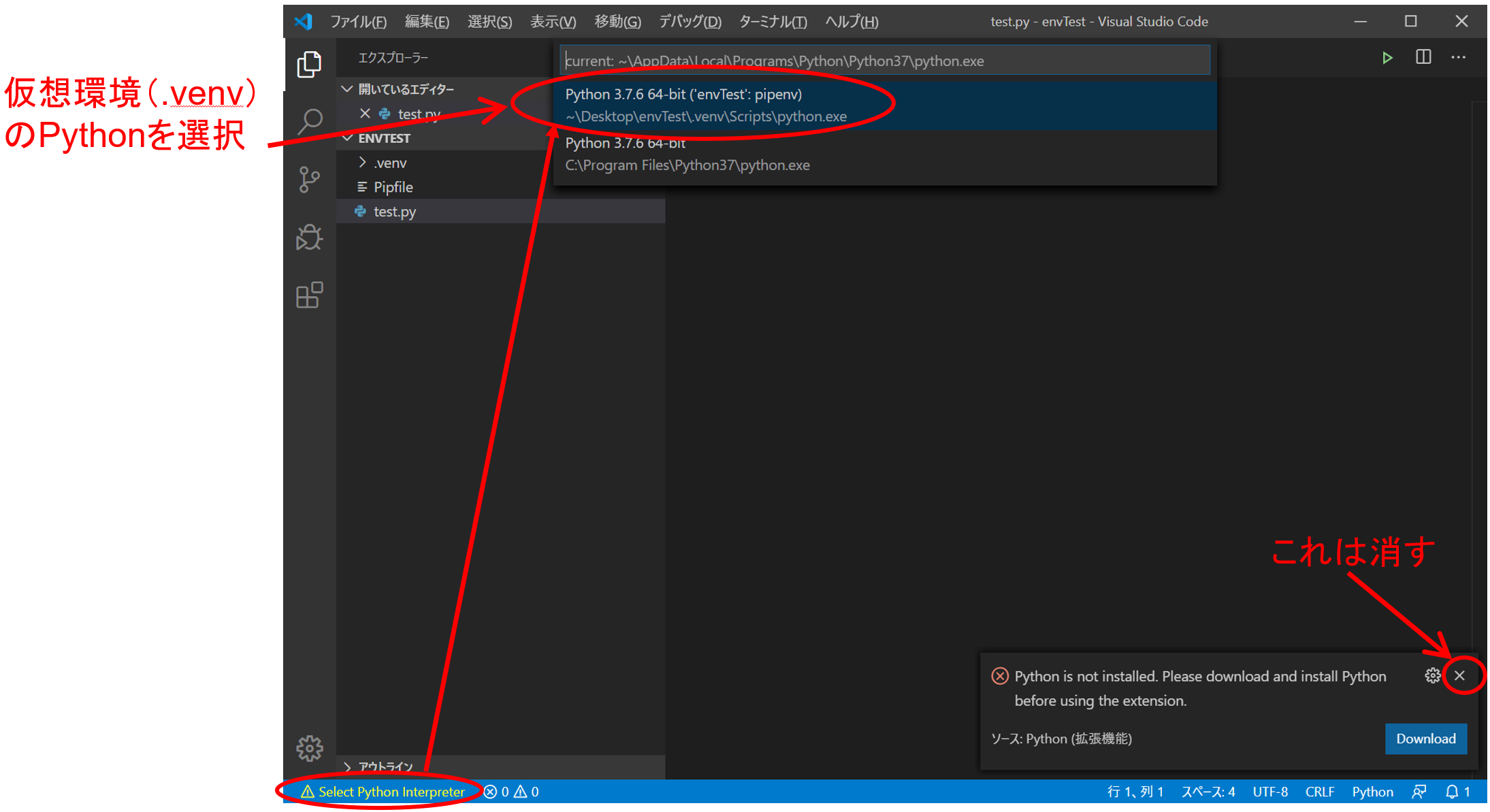Maximize the Visual Studio Code window
The height and width of the screenshot is (812, 1490).
1410,22
